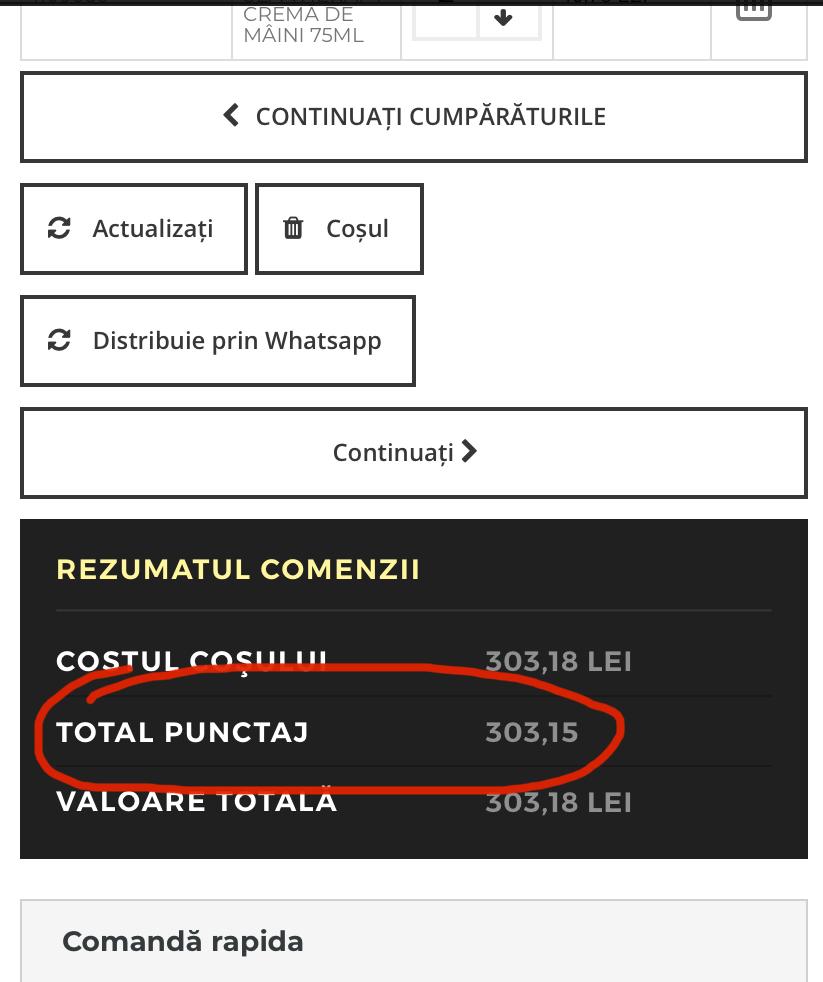This screenshot has height=982, width=823.
Task: Select the left chevron on Continuați cumpărăturile
Action: (x=230, y=114)
